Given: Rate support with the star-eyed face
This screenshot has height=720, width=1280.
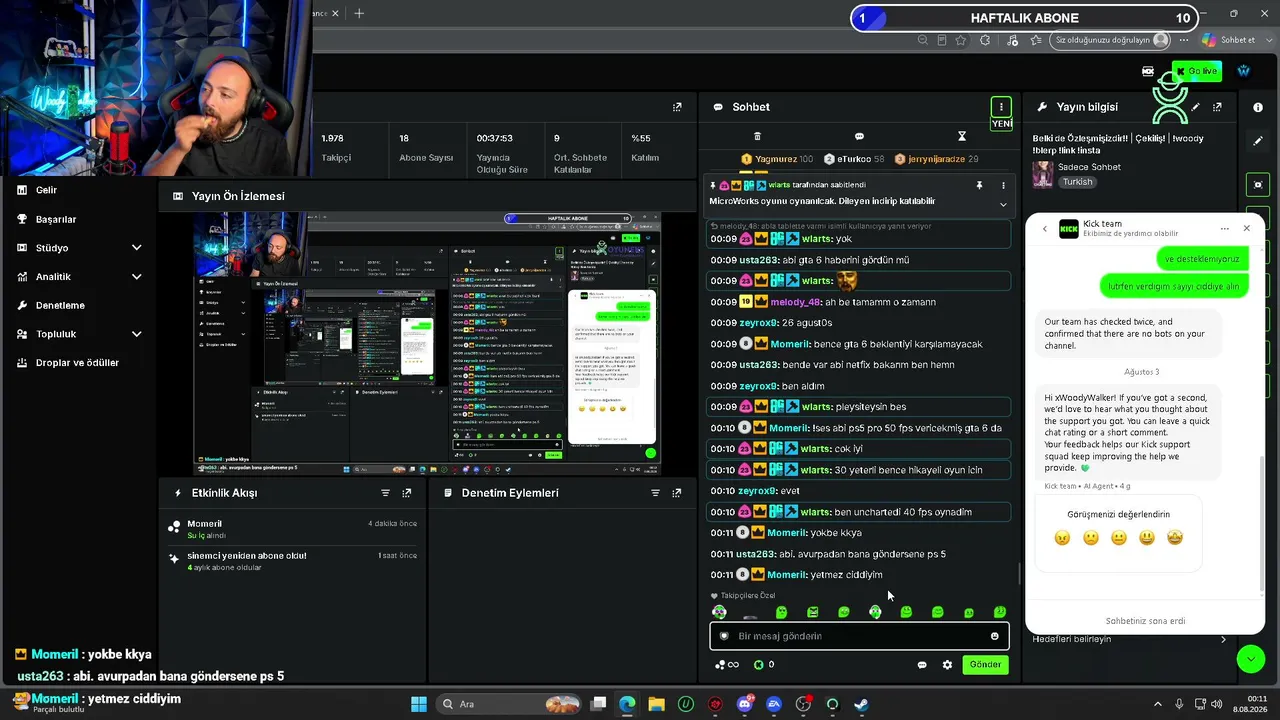Looking at the screenshot, I should (x=1175, y=538).
